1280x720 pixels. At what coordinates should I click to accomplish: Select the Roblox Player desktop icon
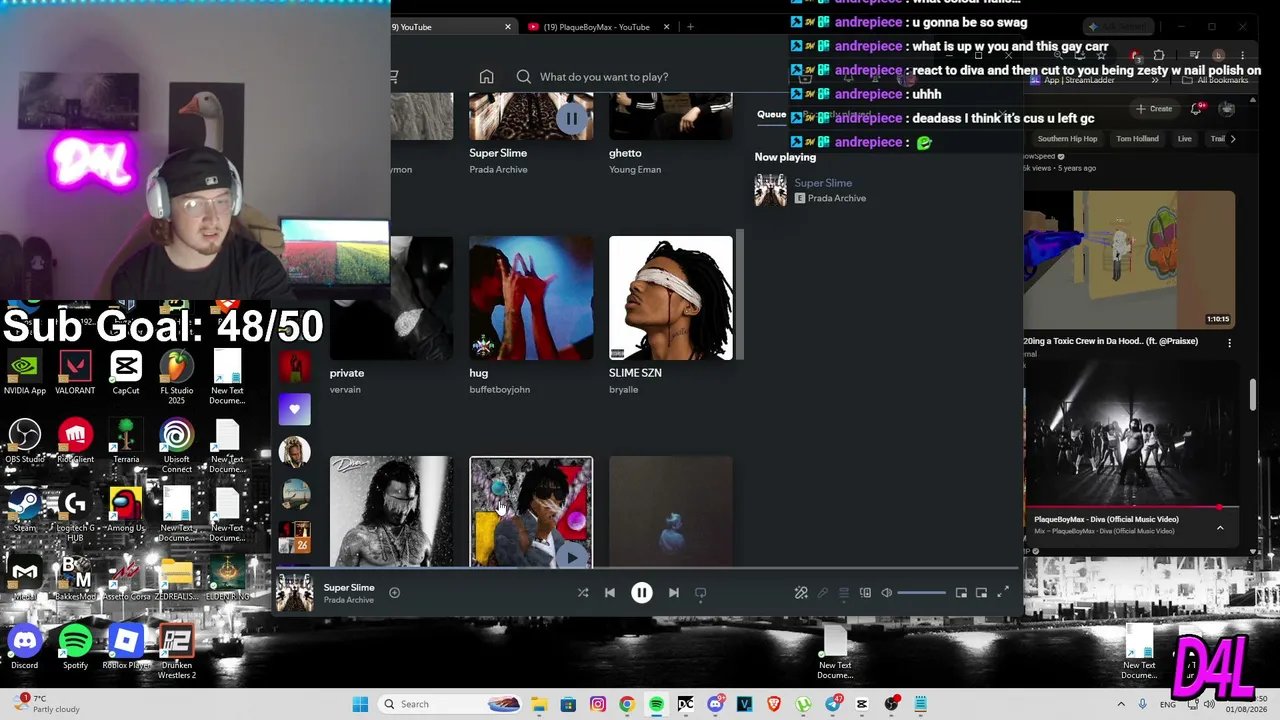click(126, 646)
